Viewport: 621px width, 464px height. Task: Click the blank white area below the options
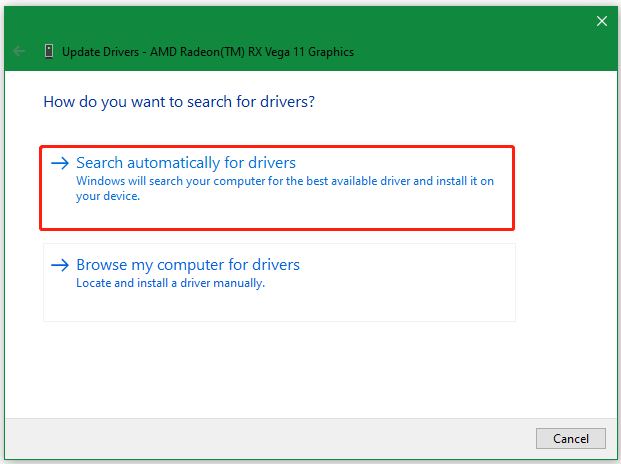pyautogui.click(x=309, y=368)
